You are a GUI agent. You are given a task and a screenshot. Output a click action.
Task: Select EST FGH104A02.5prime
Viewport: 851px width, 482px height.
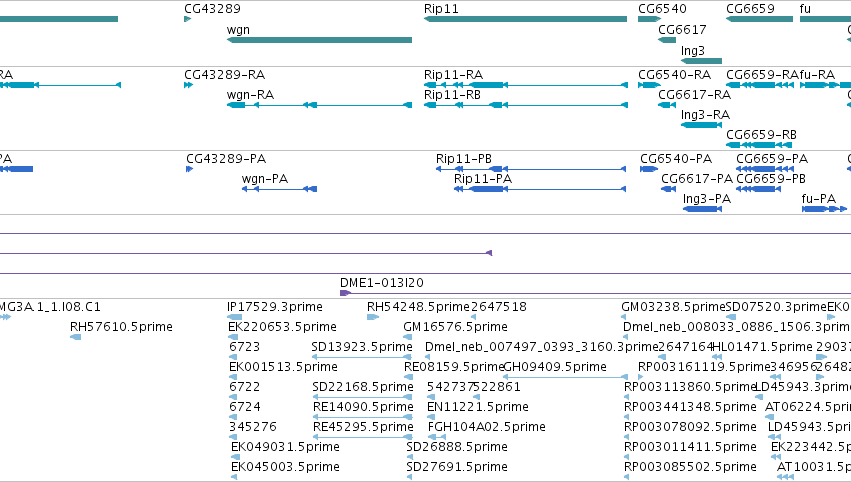pos(437,437)
